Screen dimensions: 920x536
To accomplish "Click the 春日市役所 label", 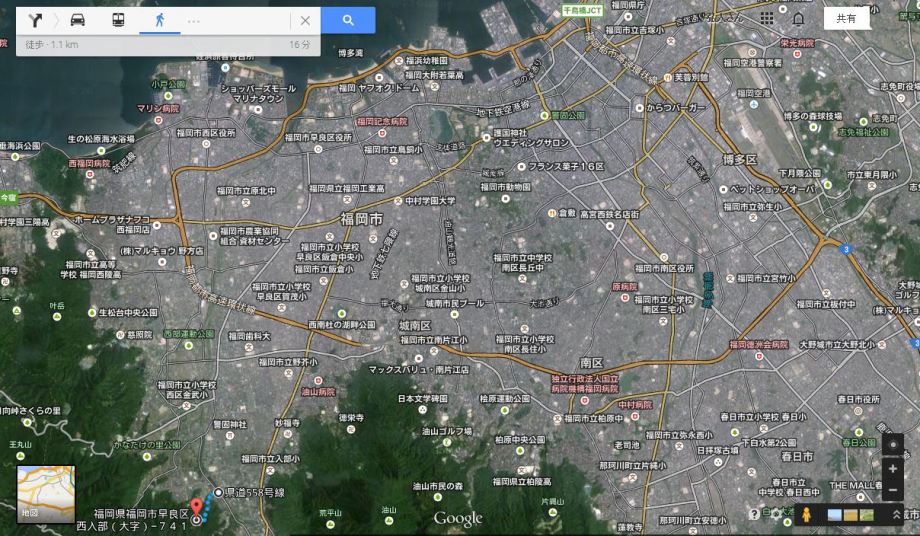I will [858, 399].
